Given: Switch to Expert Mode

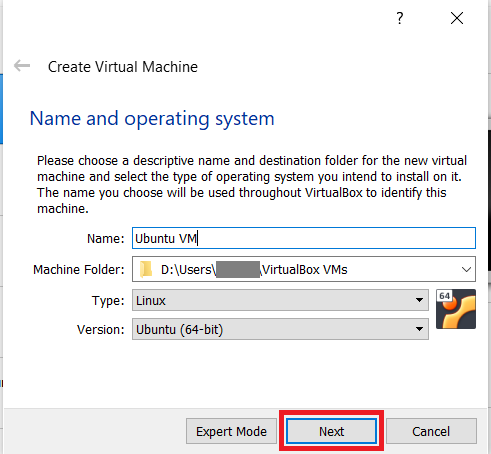Looking at the screenshot, I should 231,431.
